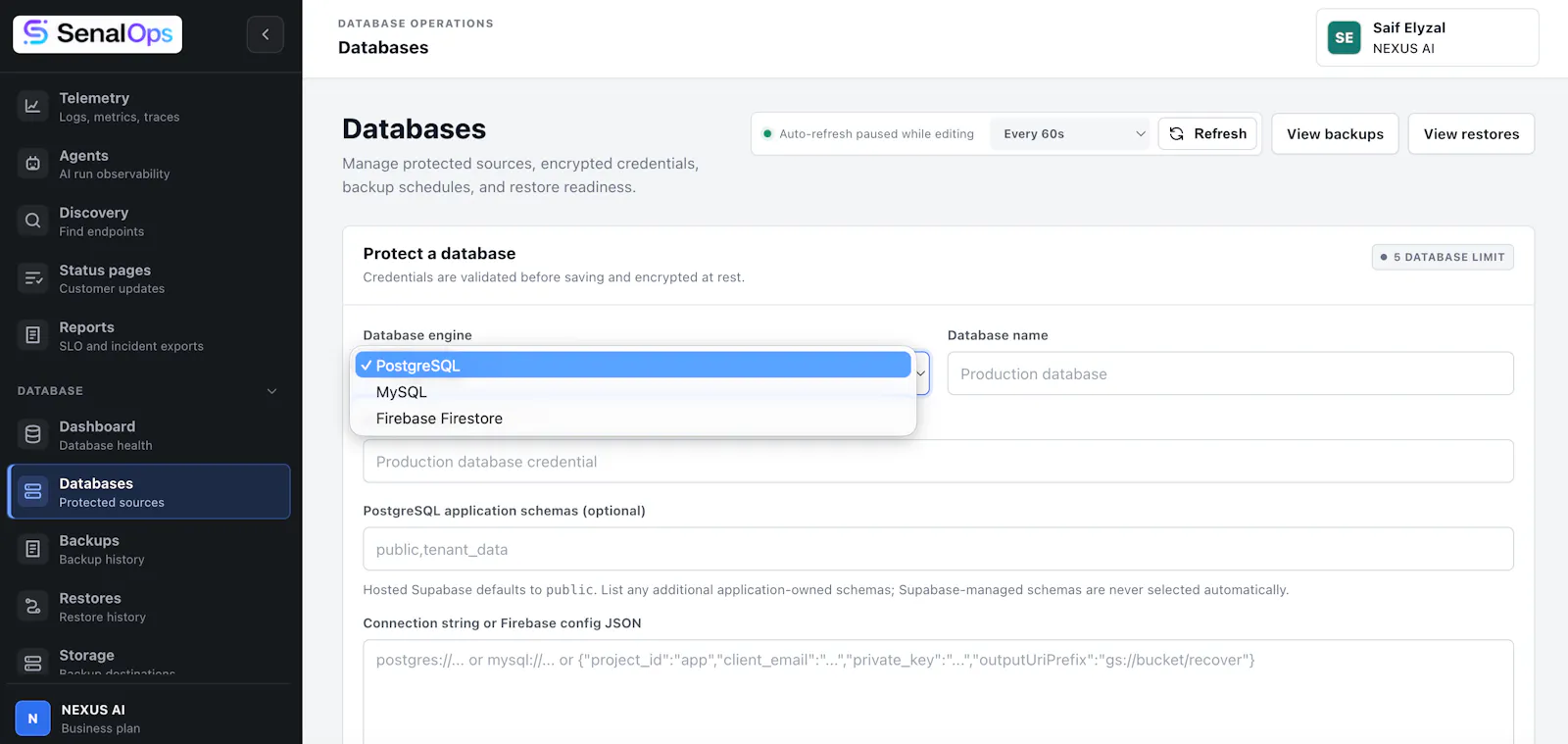Click the PostgreSQL application schemas field
This screenshot has width=1568, height=744.
coord(938,549)
